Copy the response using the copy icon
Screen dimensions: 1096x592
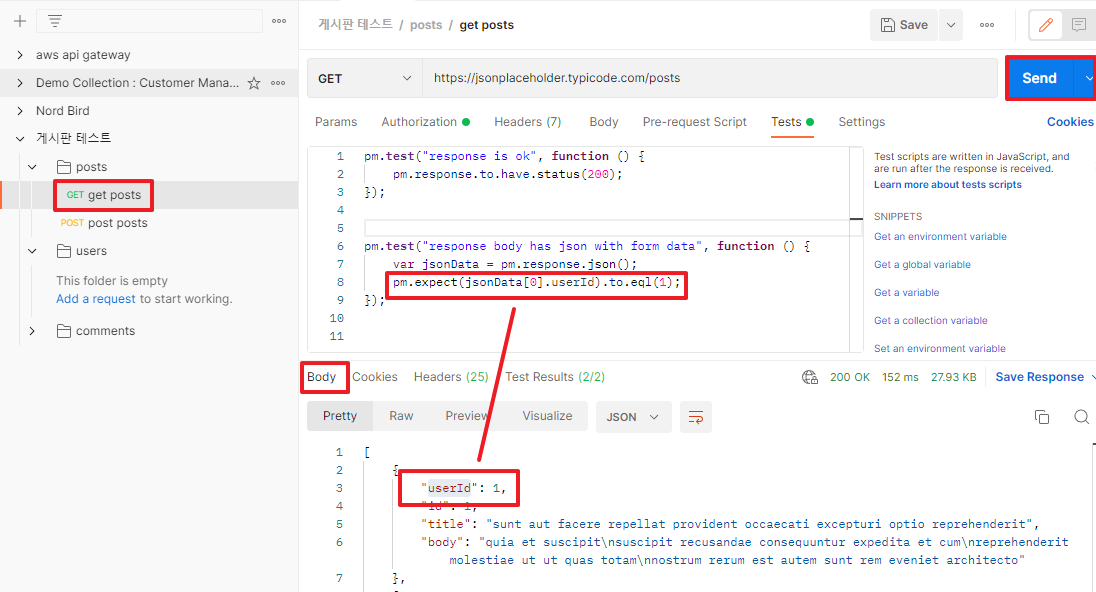pos(1041,417)
